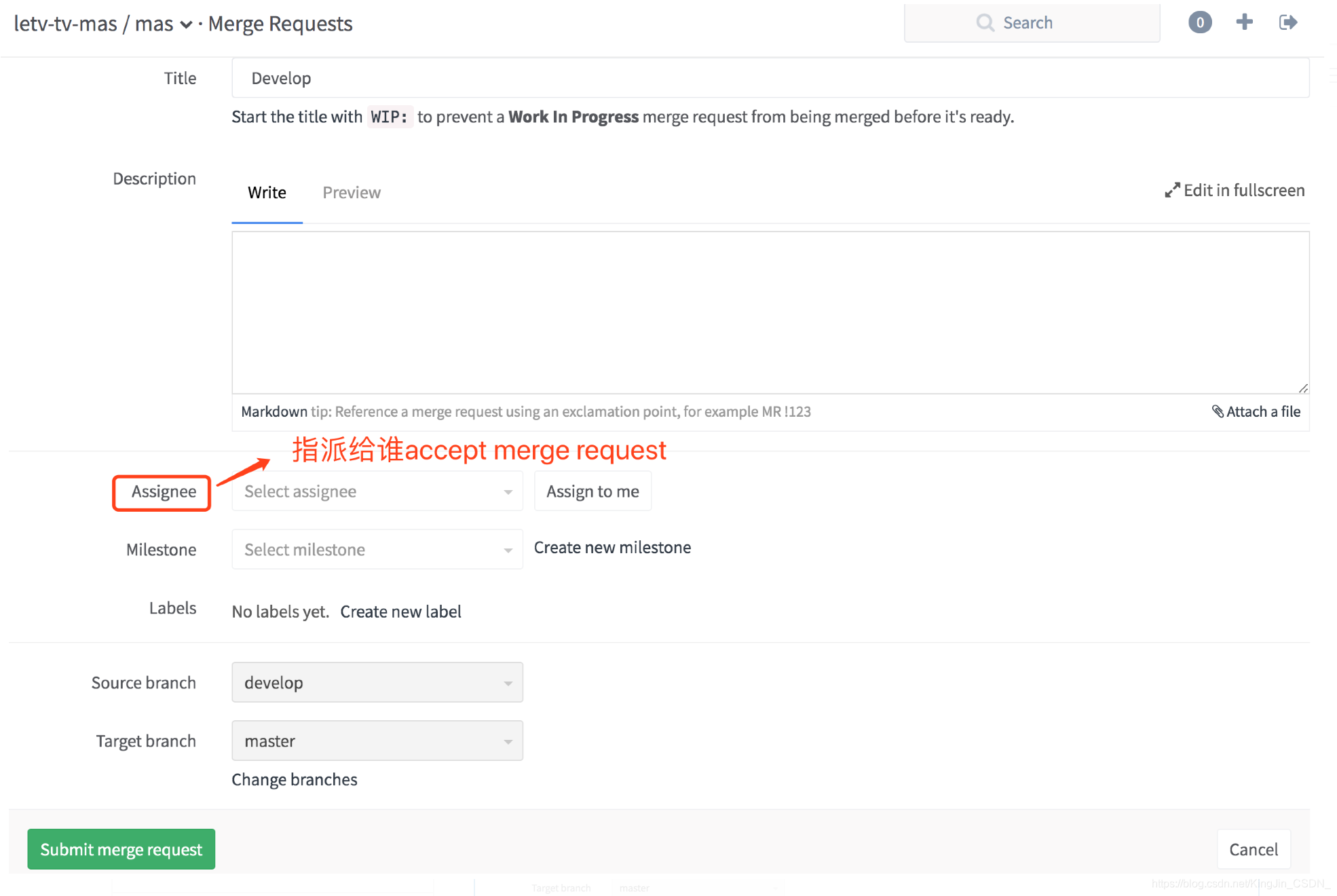This screenshot has height=896, width=1337.
Task: Click the sign out icon
Action: 1287,22
